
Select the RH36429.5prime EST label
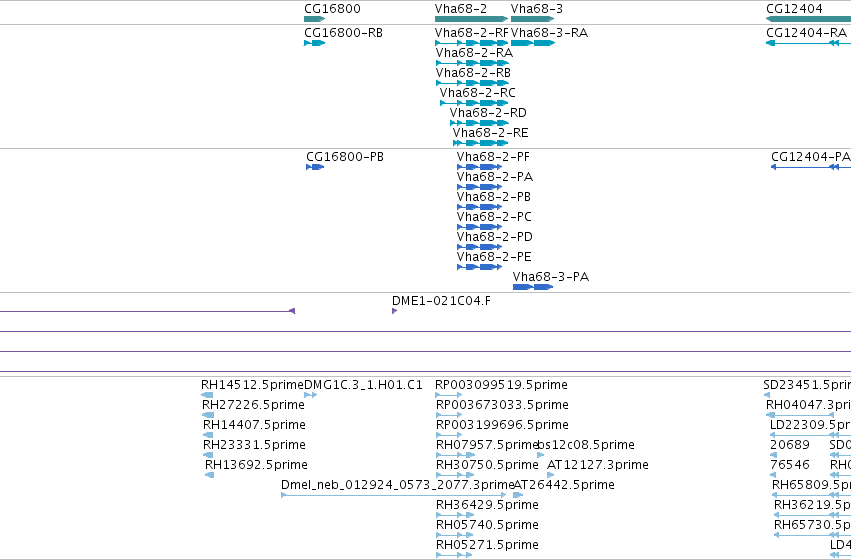[487, 505]
